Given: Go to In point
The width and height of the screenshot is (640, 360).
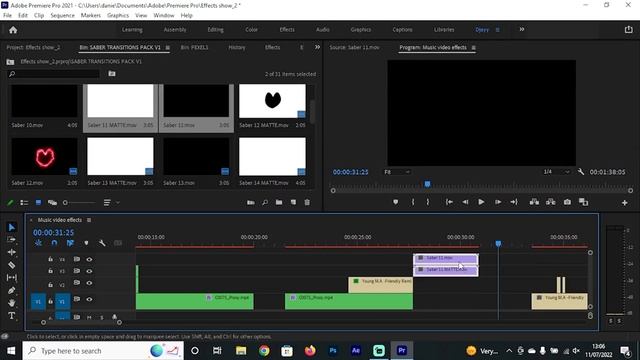Looking at the screenshot, I should (449, 202).
